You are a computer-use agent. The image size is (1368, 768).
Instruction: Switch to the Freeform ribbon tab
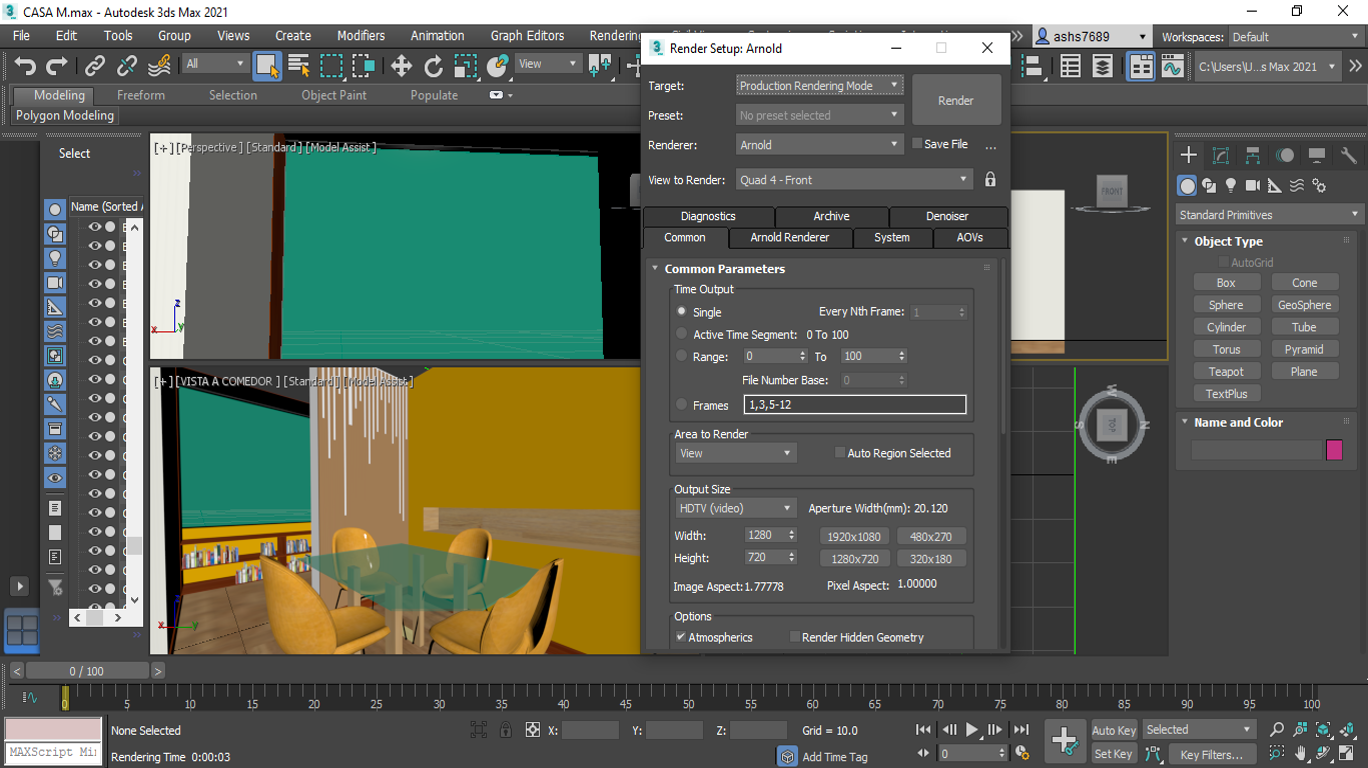click(x=141, y=95)
